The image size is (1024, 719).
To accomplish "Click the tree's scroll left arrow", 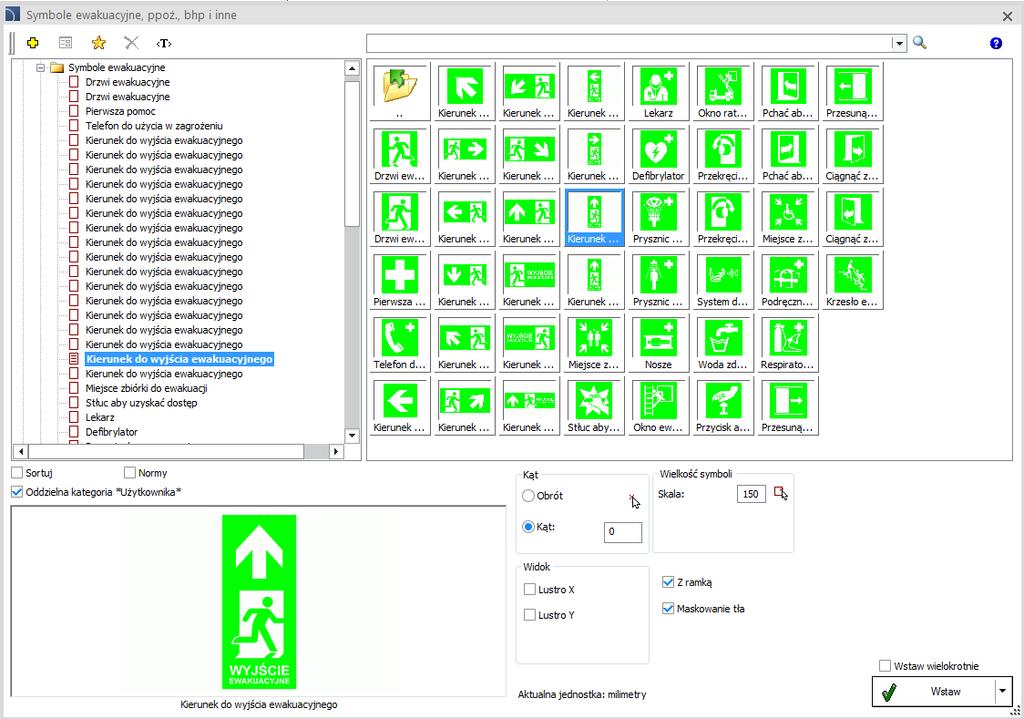I will tap(20, 451).
